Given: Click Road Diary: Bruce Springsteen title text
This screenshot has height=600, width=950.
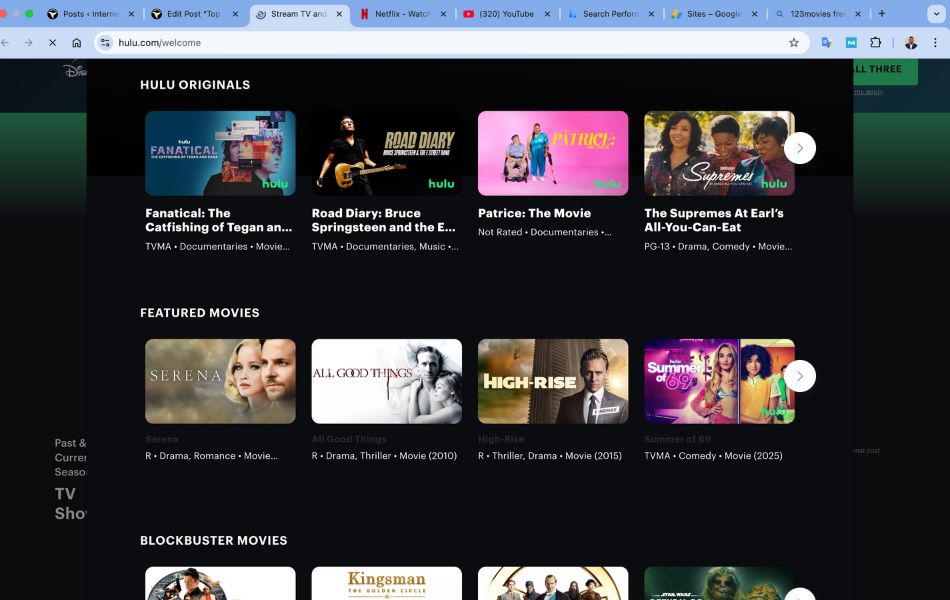Looking at the screenshot, I should (384, 220).
